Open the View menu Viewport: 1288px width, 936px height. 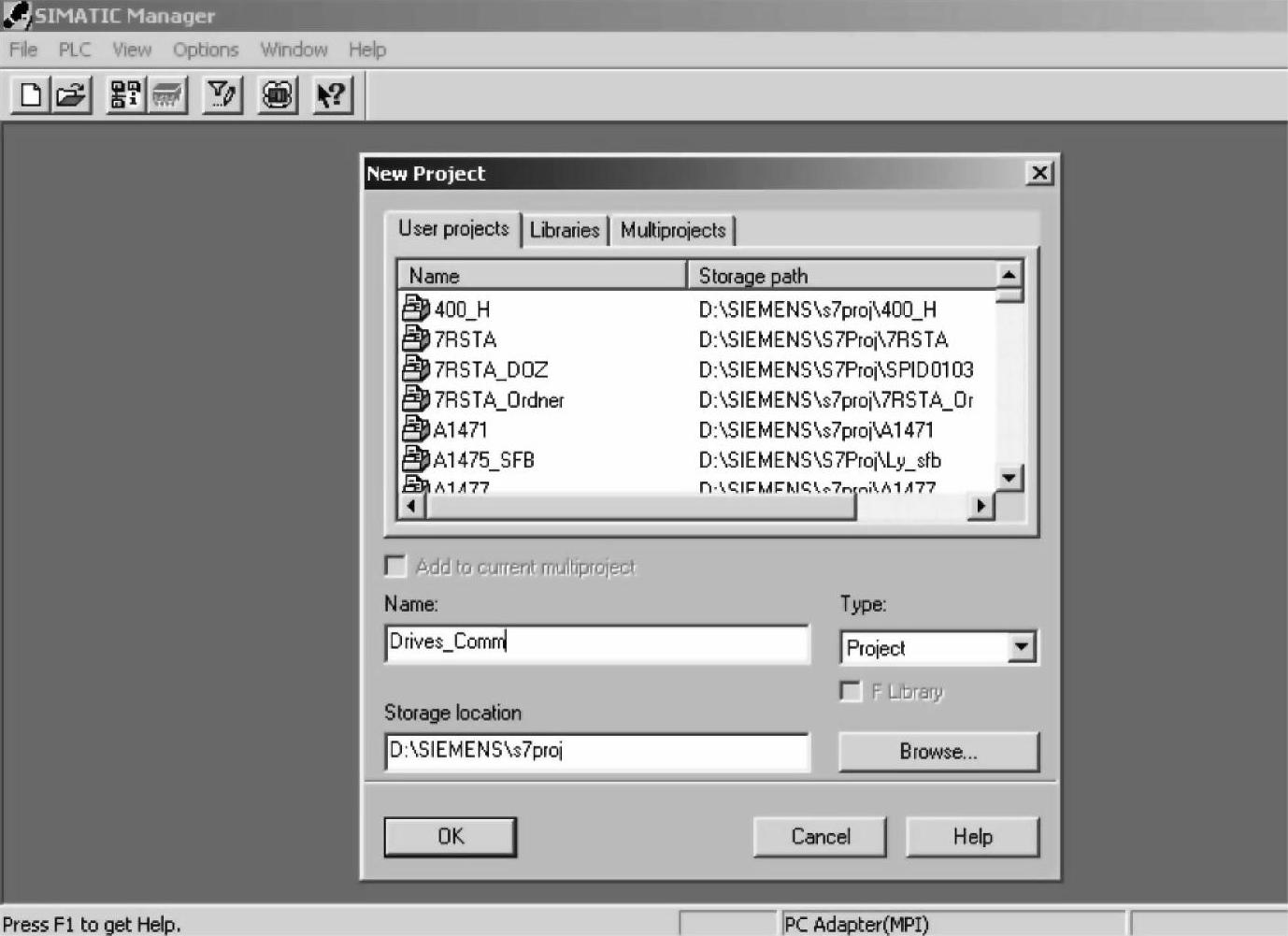[132, 50]
